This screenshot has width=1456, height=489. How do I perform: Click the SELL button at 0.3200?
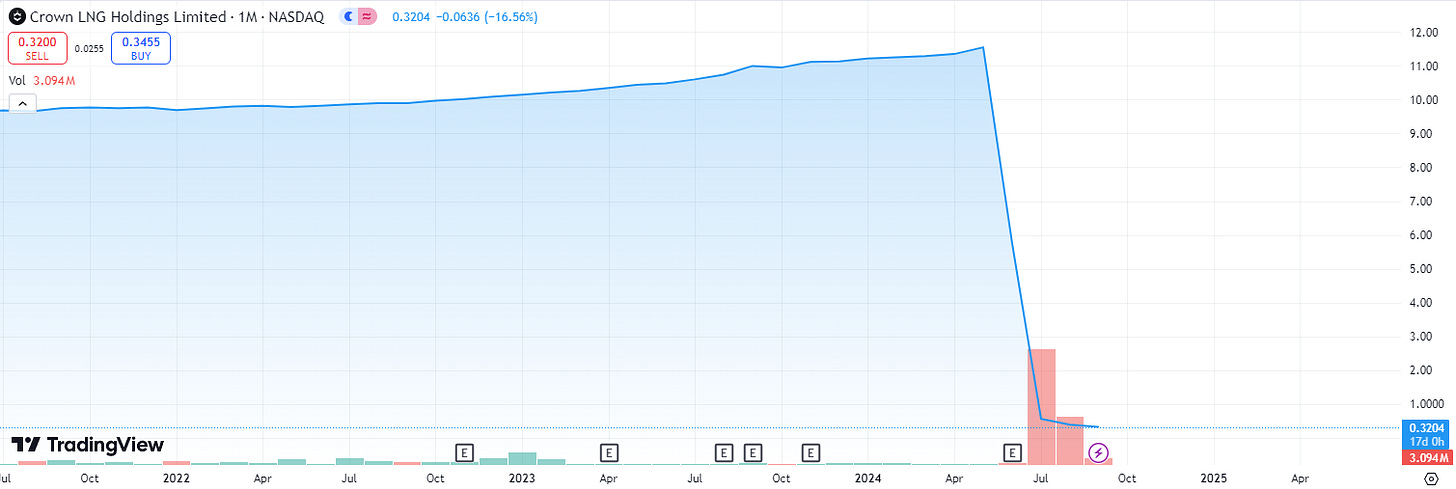38,48
